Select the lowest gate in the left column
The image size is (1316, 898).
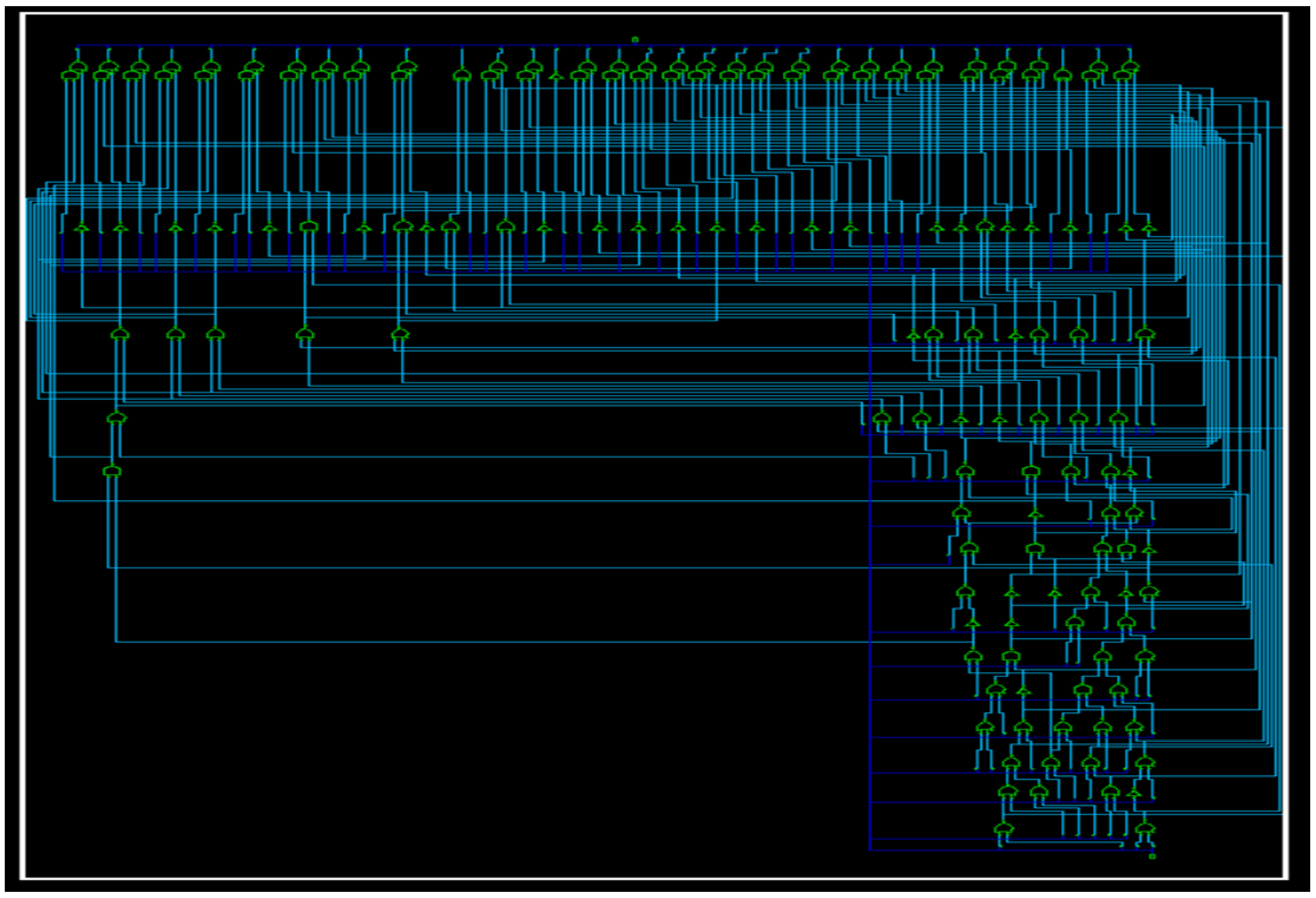(x=111, y=470)
